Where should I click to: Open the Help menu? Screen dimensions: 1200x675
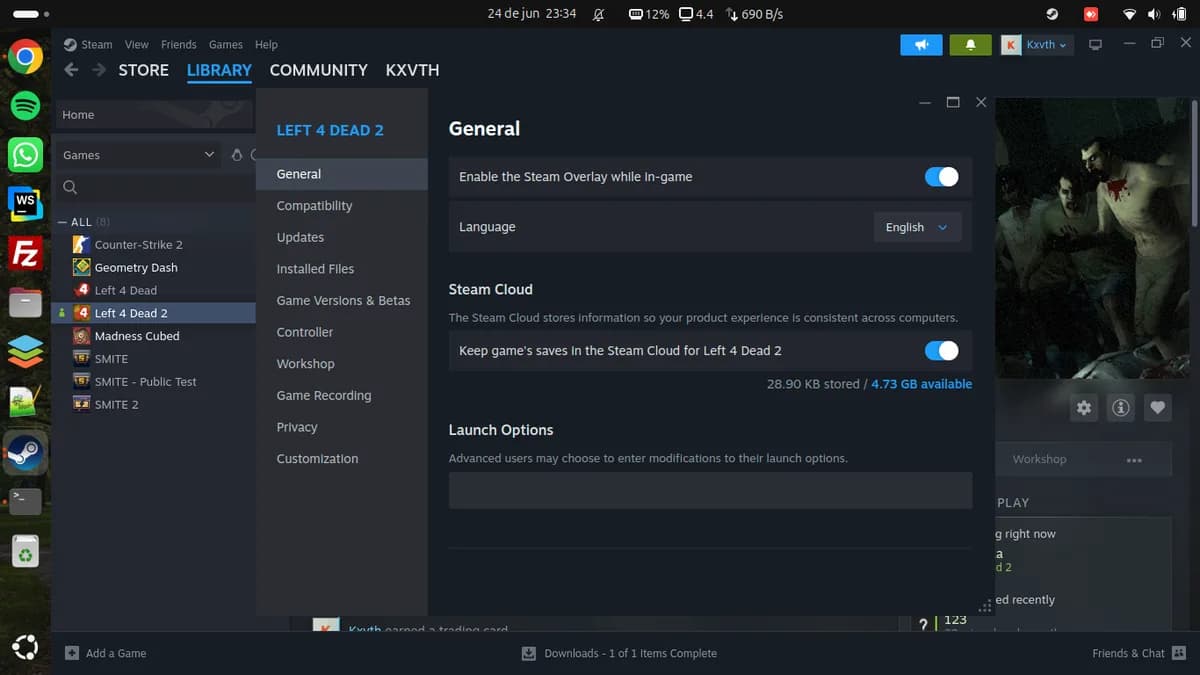click(x=266, y=45)
